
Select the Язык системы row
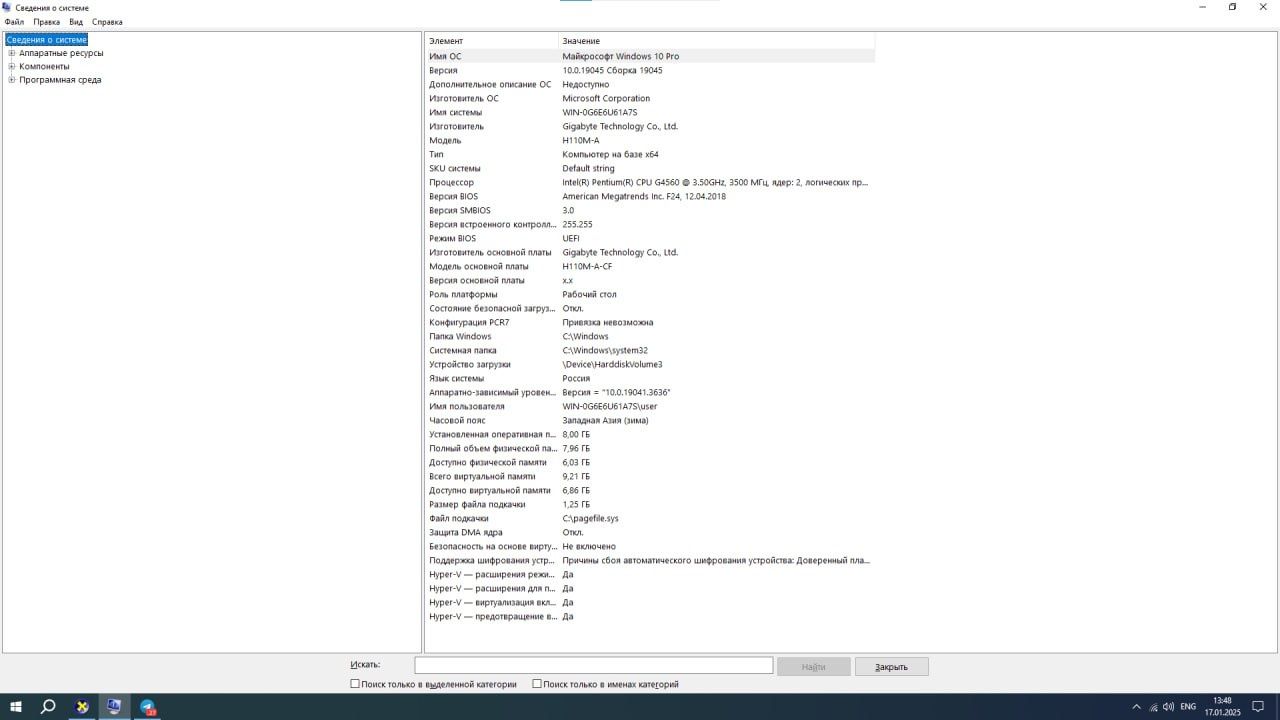(650, 379)
